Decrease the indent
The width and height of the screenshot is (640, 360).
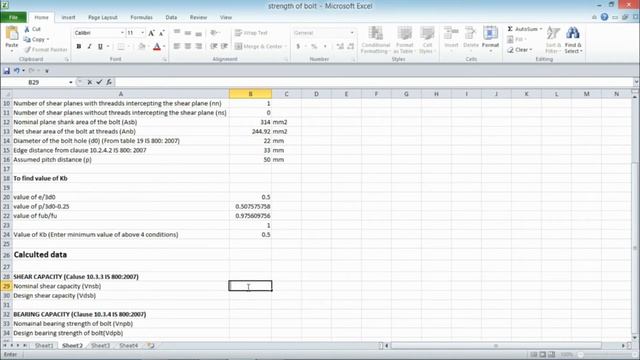213,47
